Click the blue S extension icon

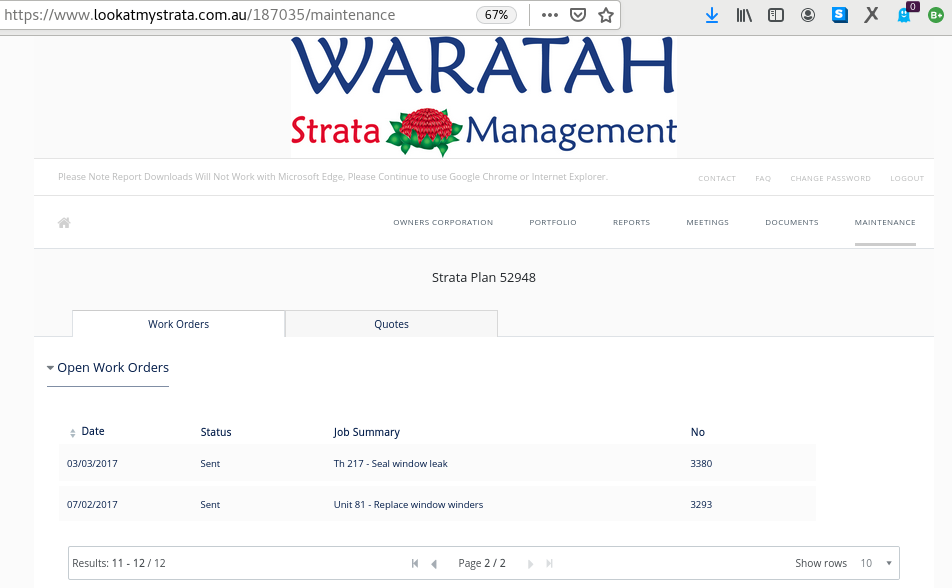coord(840,15)
